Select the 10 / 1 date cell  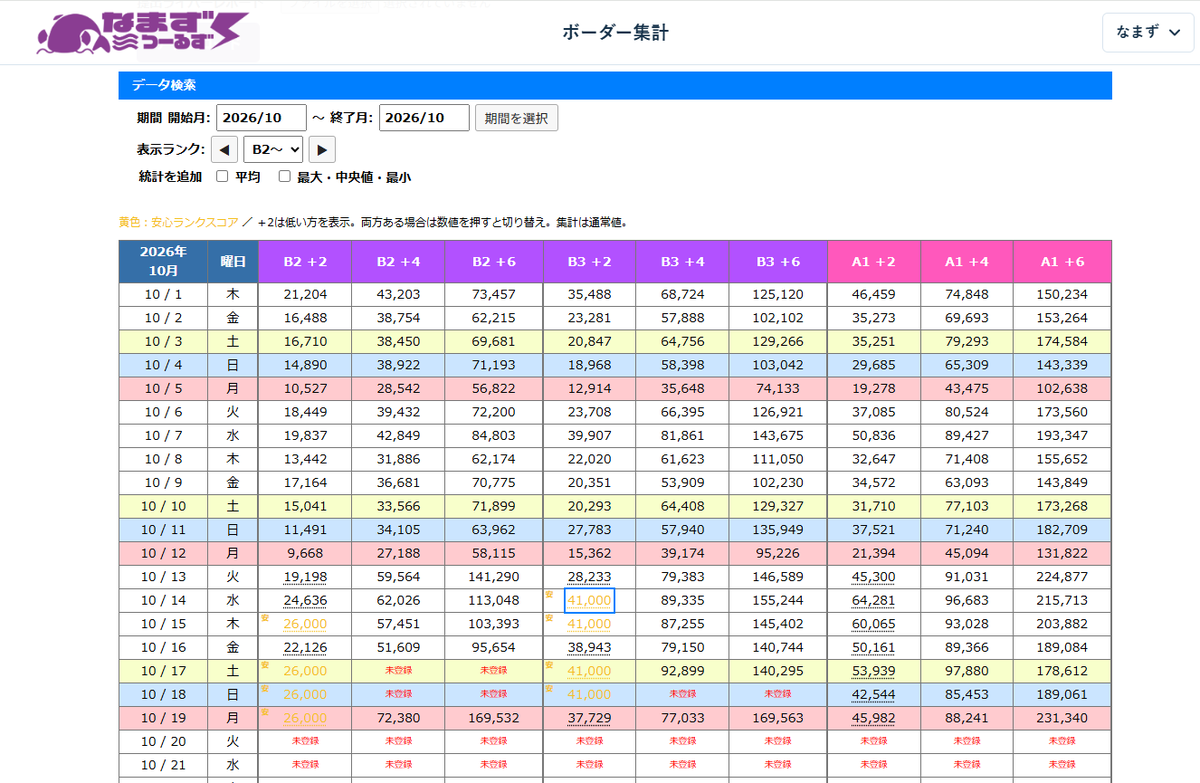163,294
